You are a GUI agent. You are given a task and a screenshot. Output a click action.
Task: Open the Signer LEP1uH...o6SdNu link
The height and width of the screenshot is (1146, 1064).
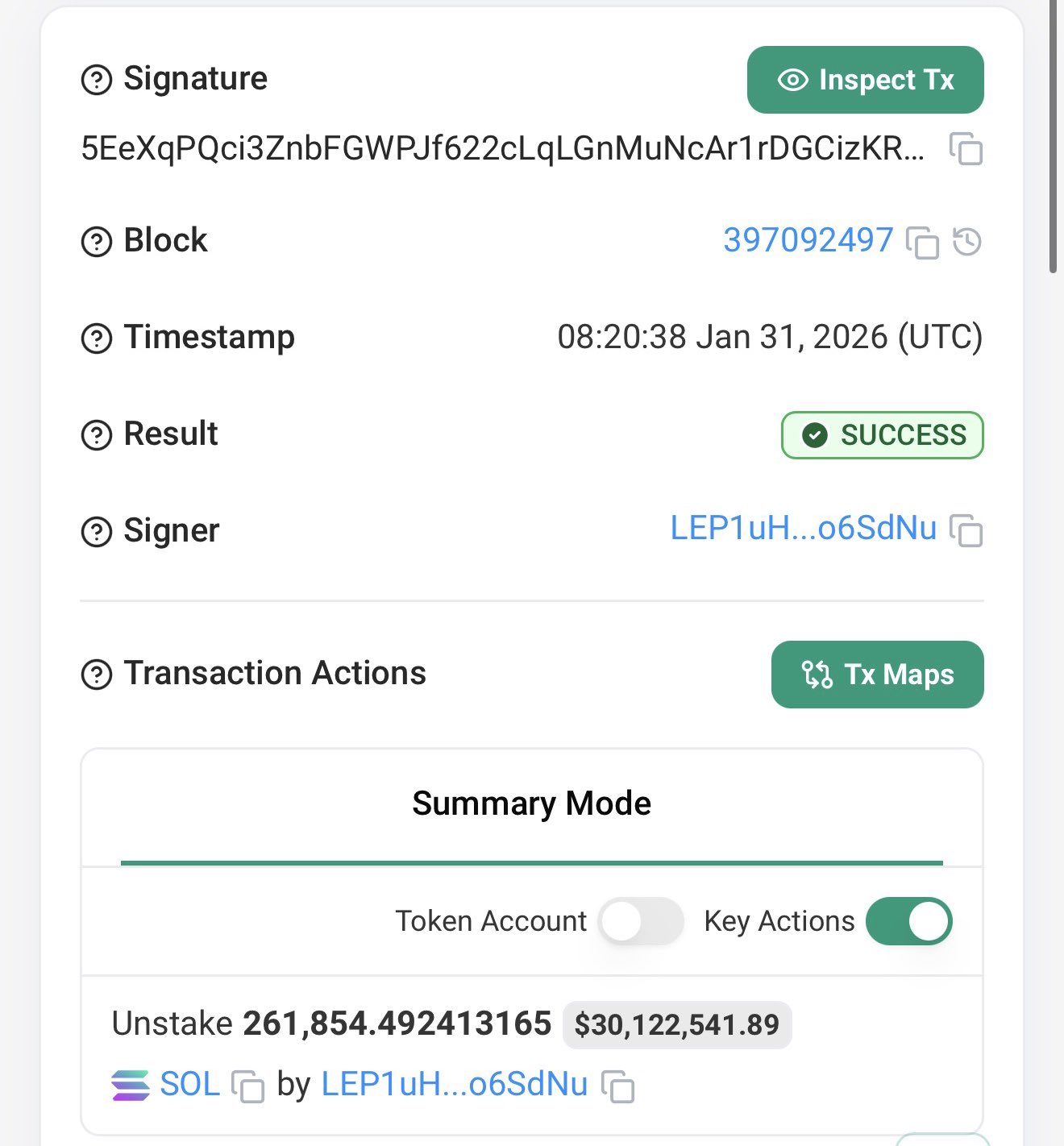[803, 529]
